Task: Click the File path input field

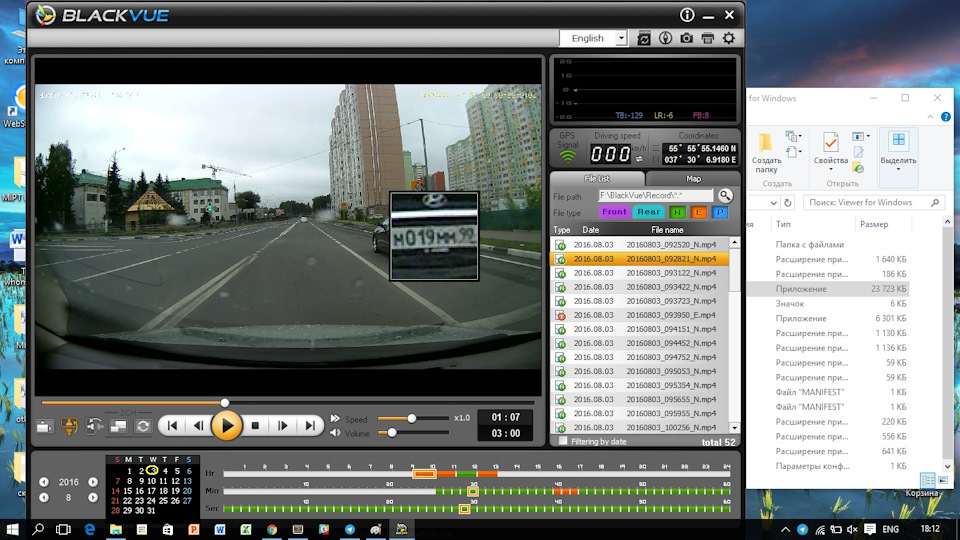Action: point(656,196)
